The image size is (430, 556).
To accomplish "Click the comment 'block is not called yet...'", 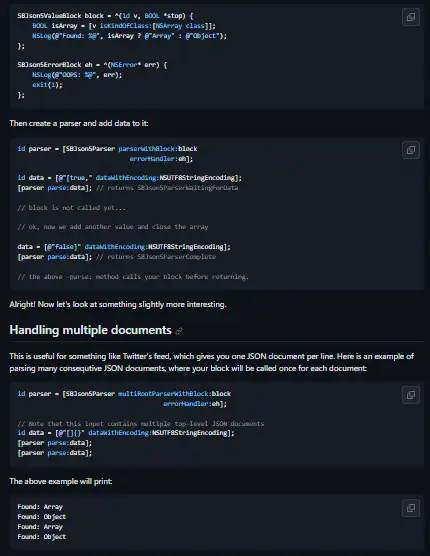I will 71,208.
